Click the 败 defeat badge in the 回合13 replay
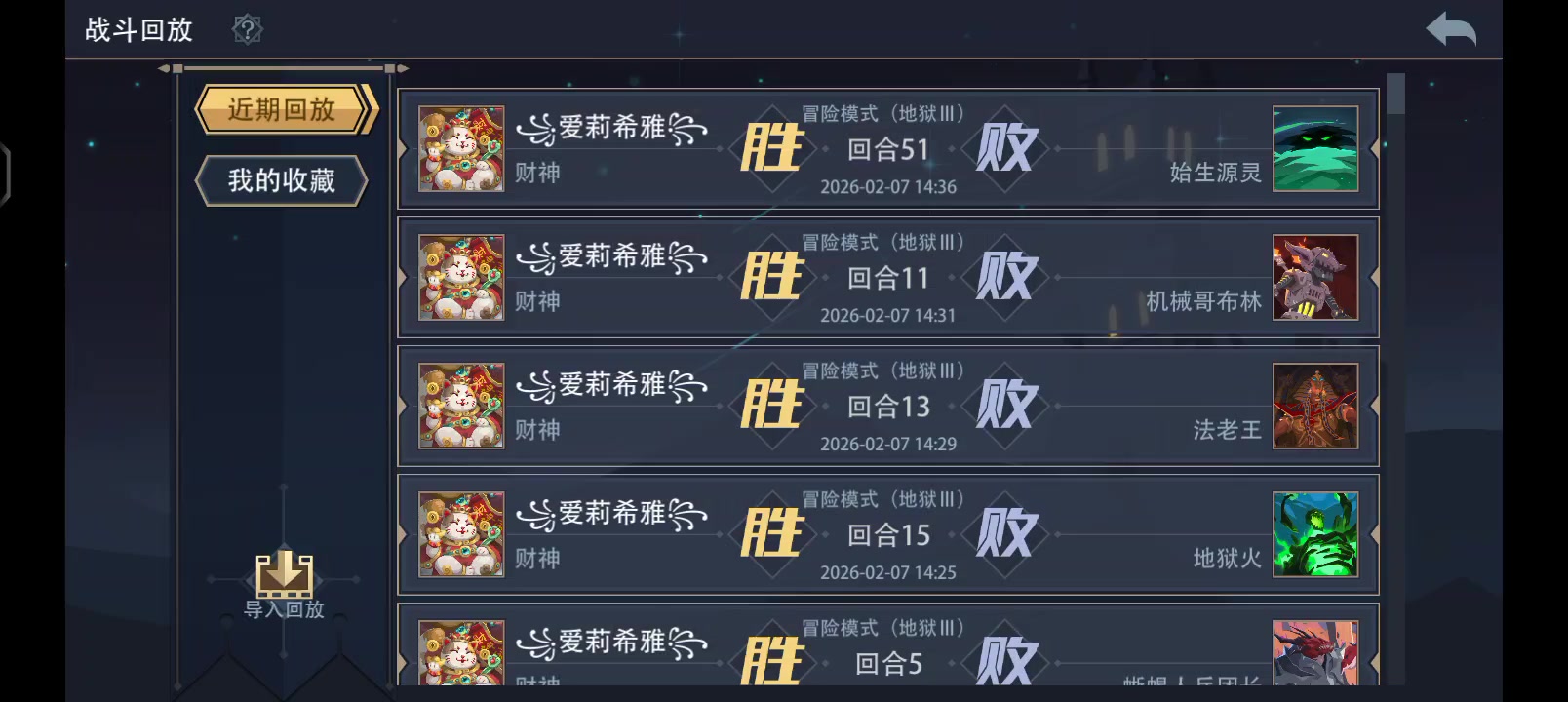Viewport: 1568px width, 702px height. coord(1005,407)
